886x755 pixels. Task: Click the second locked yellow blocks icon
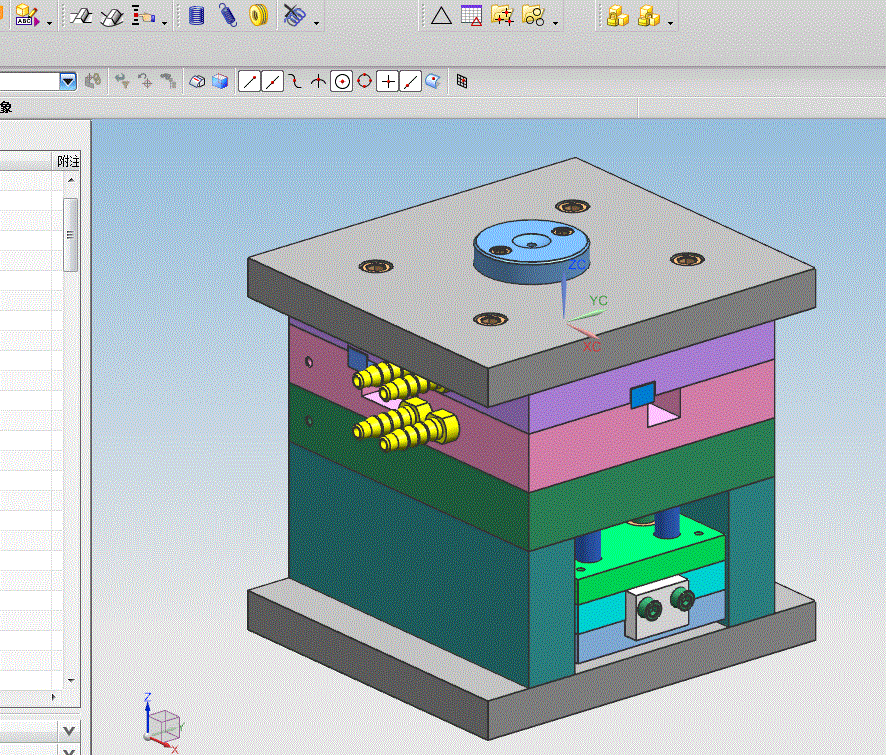[648, 15]
